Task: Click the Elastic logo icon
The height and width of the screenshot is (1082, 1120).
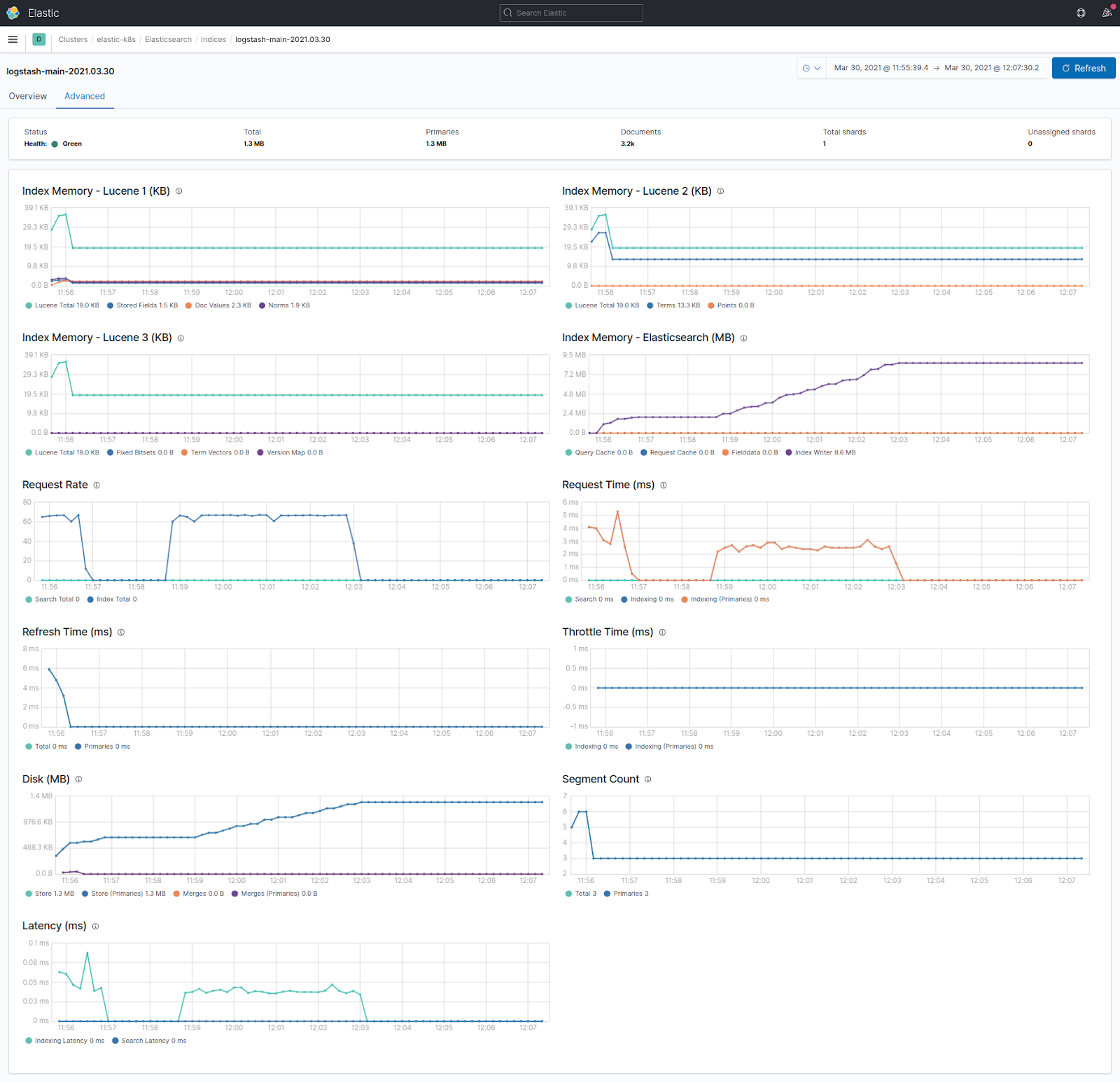Action: coord(13,13)
